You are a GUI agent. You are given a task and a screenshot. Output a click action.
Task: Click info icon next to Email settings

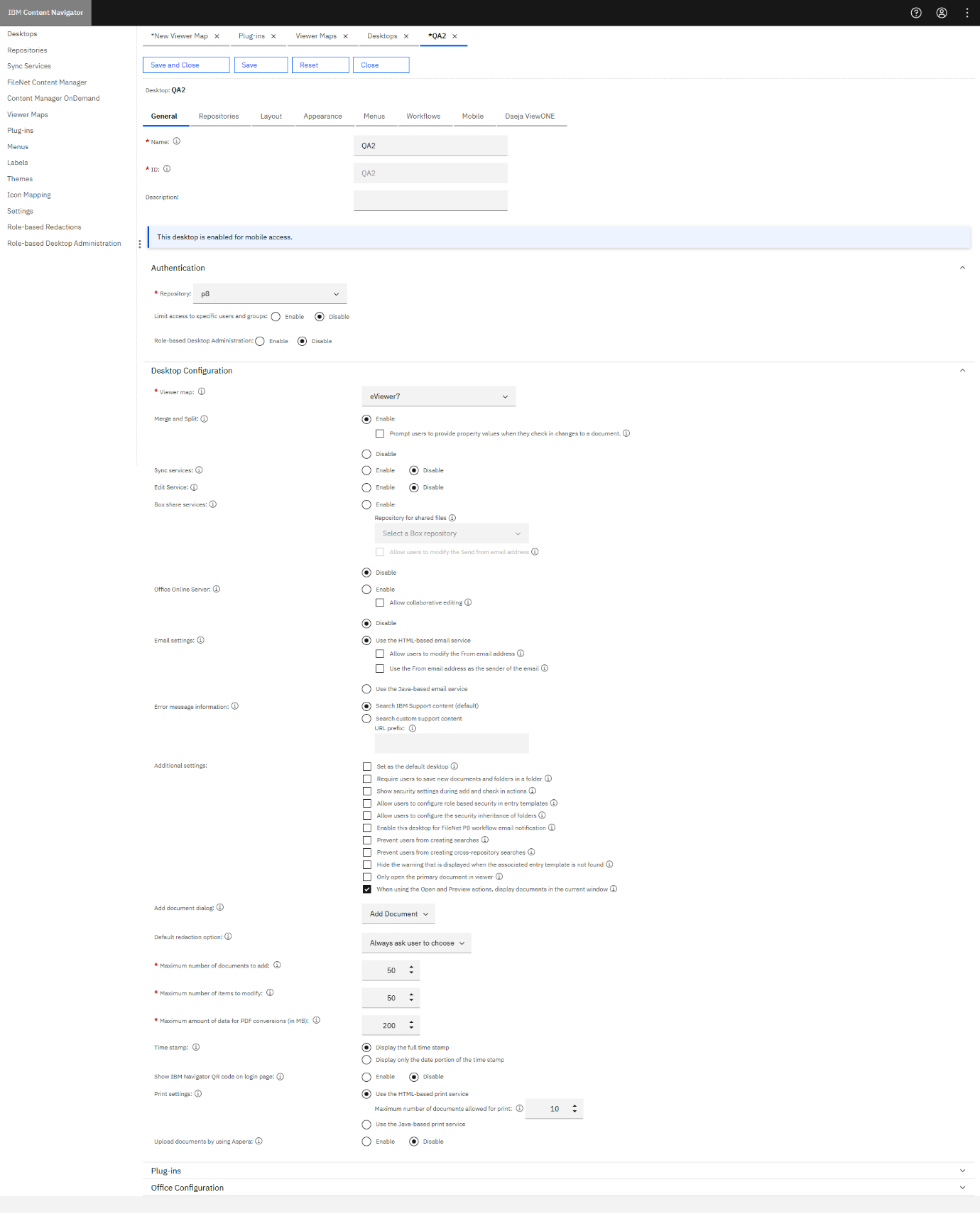(x=201, y=640)
